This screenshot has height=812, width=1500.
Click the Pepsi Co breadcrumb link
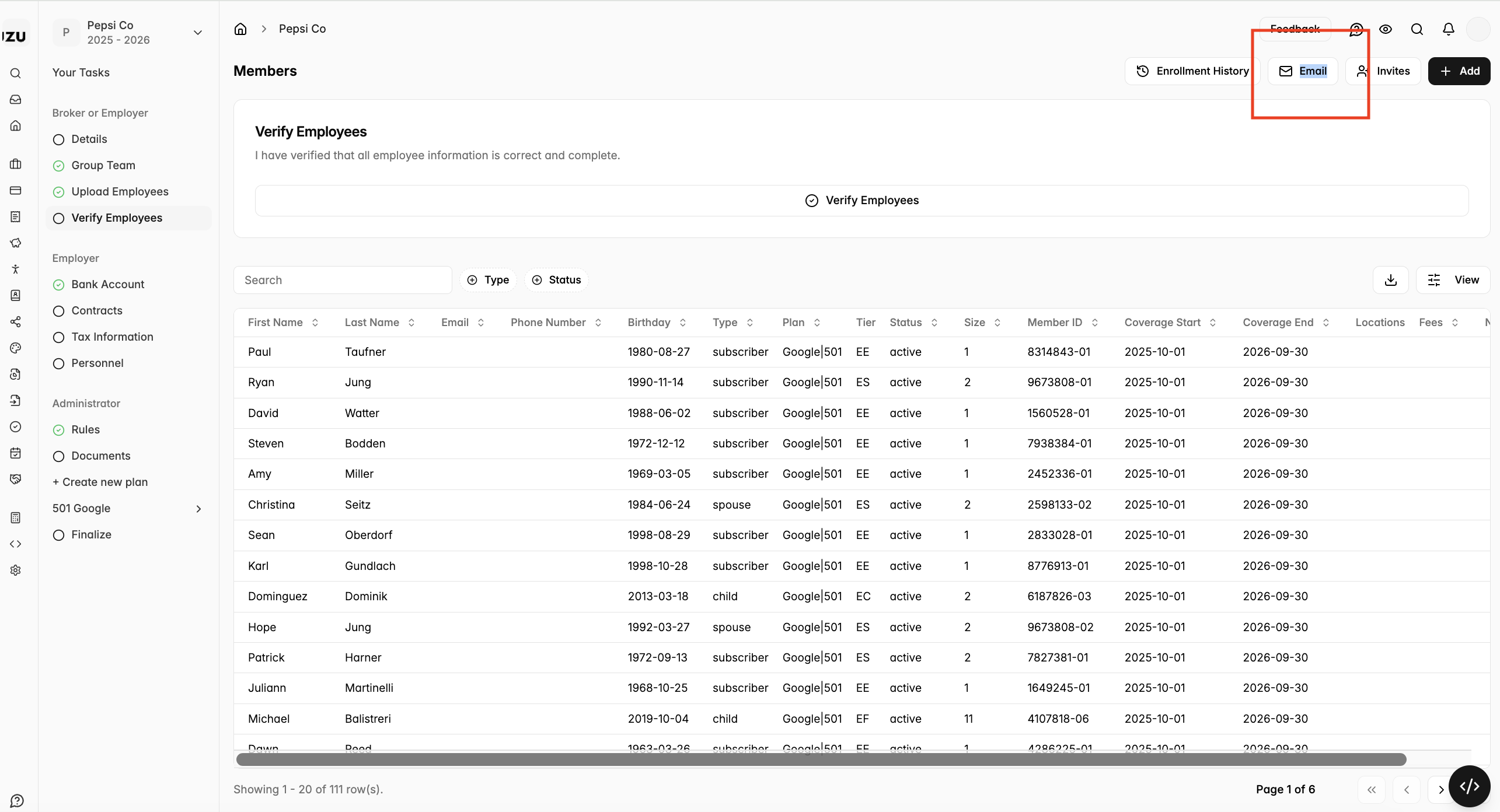[x=302, y=29]
